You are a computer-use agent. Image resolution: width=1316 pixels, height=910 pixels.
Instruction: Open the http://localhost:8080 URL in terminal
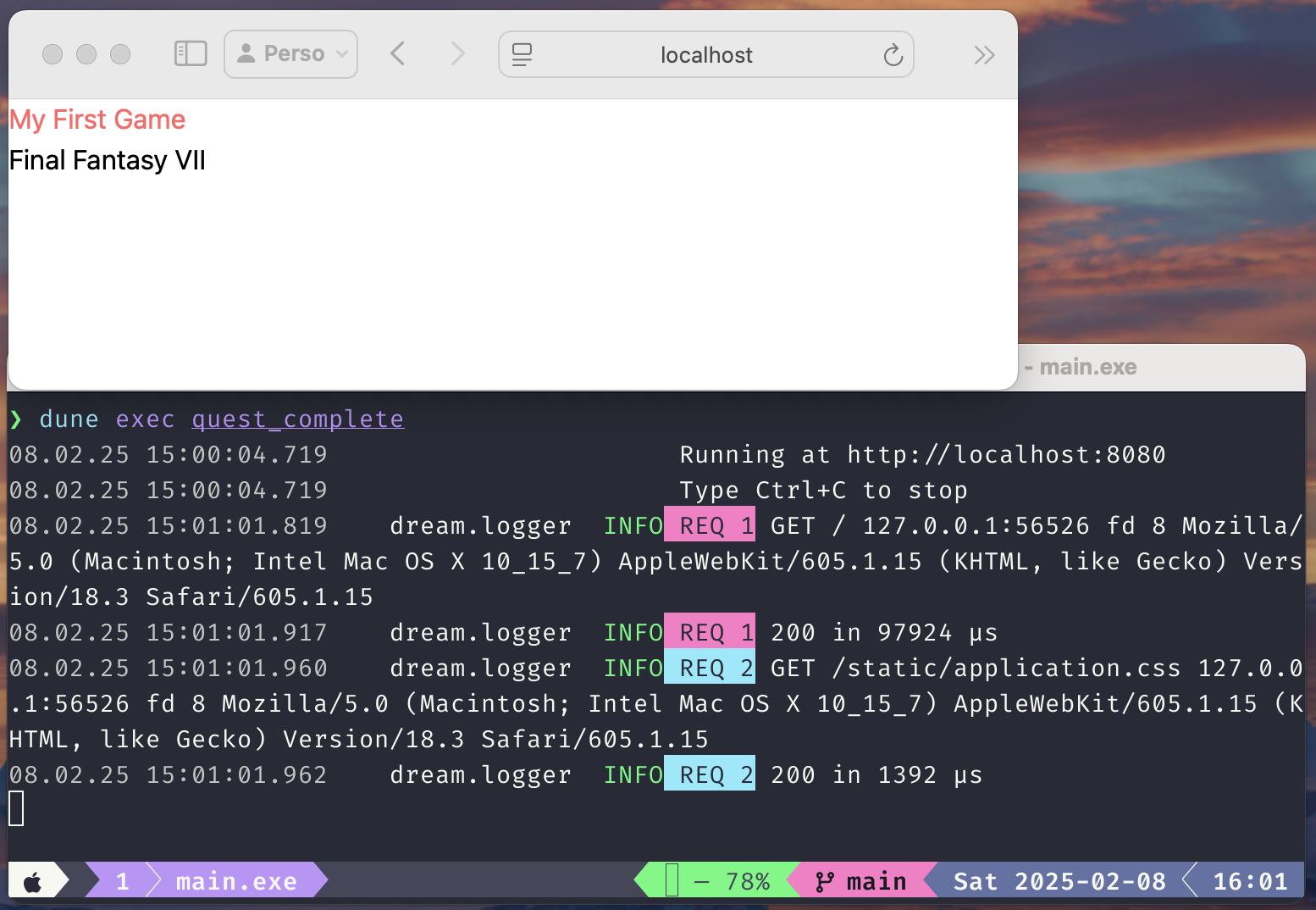click(1006, 455)
